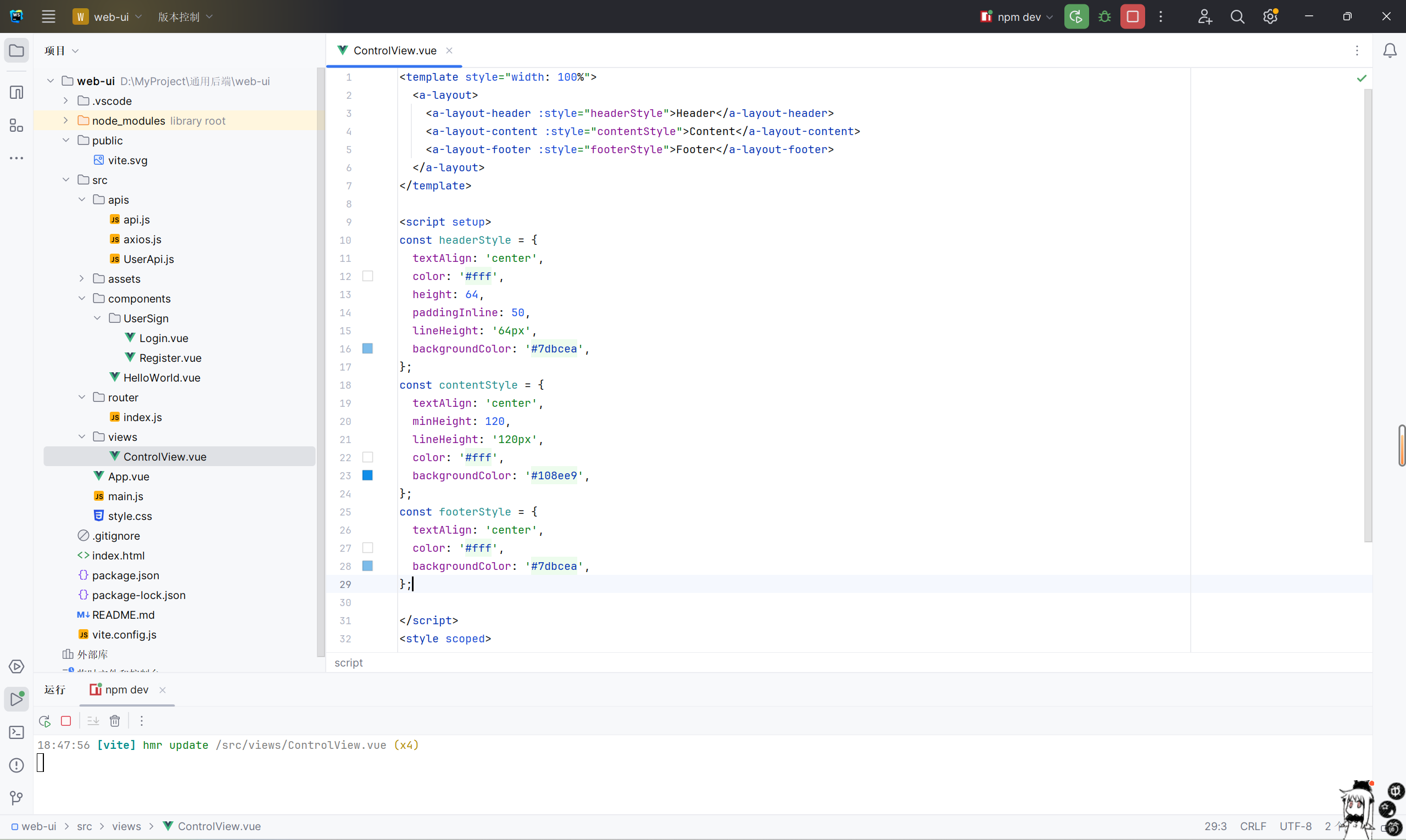Open the Problems tool window icon
This screenshot has height=840, width=1406.
click(x=16, y=765)
